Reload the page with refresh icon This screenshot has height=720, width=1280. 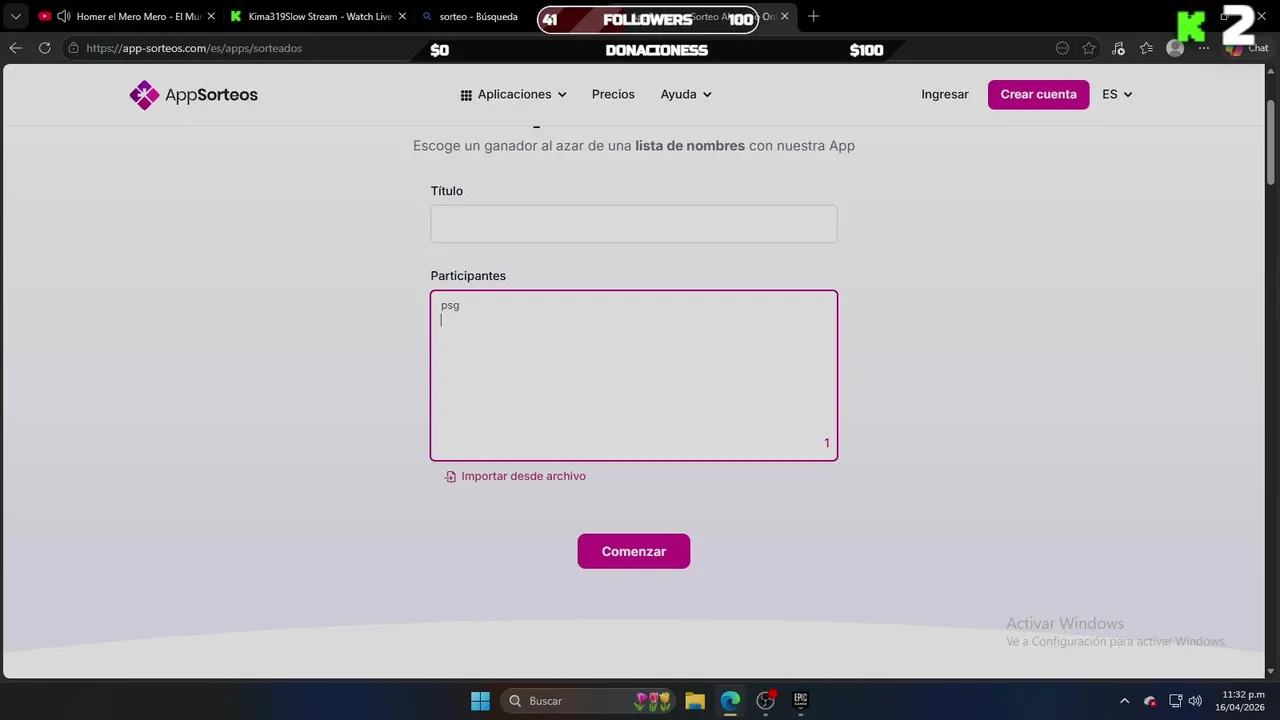click(x=44, y=48)
